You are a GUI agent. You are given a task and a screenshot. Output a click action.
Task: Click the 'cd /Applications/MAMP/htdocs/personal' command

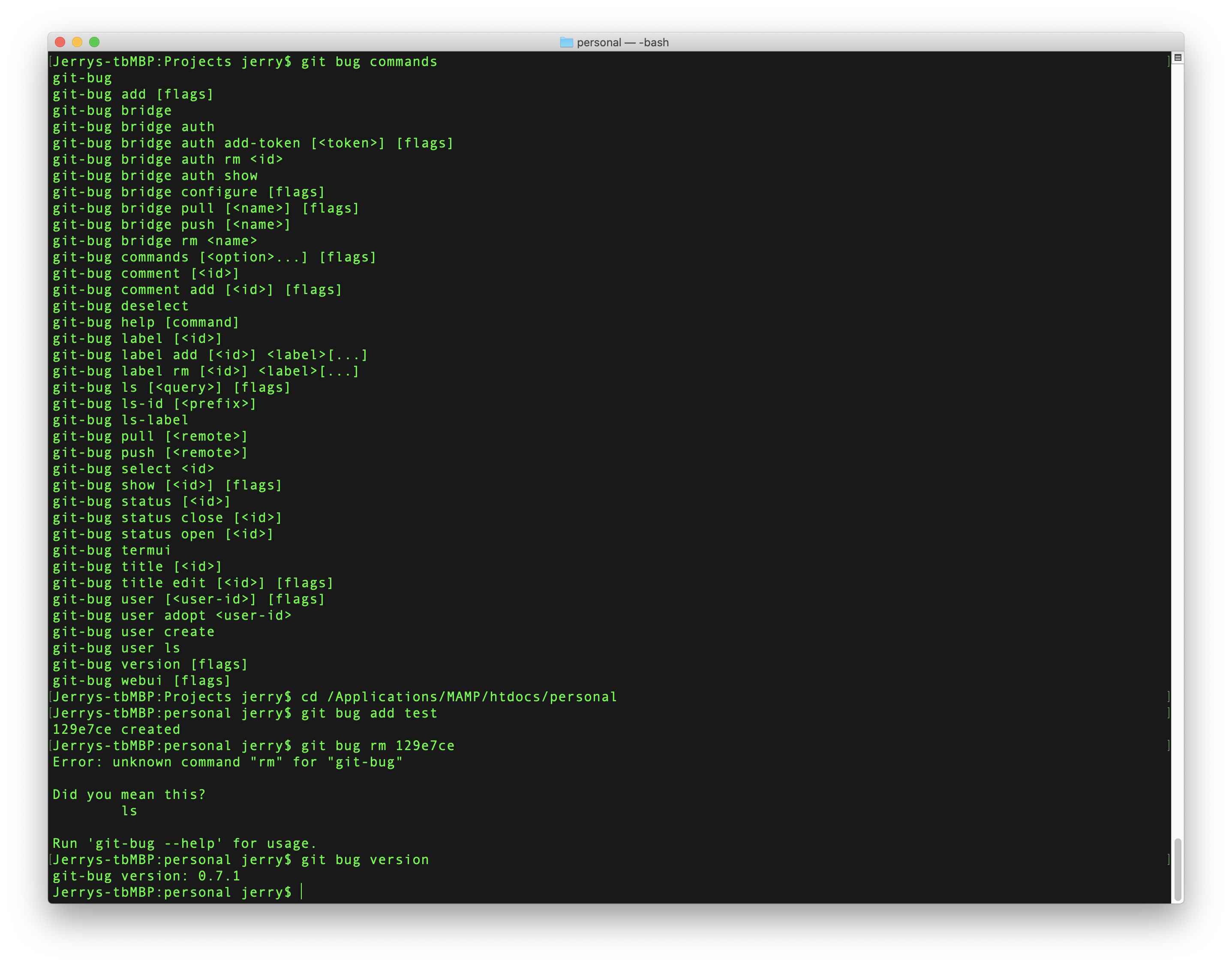[x=459, y=697]
